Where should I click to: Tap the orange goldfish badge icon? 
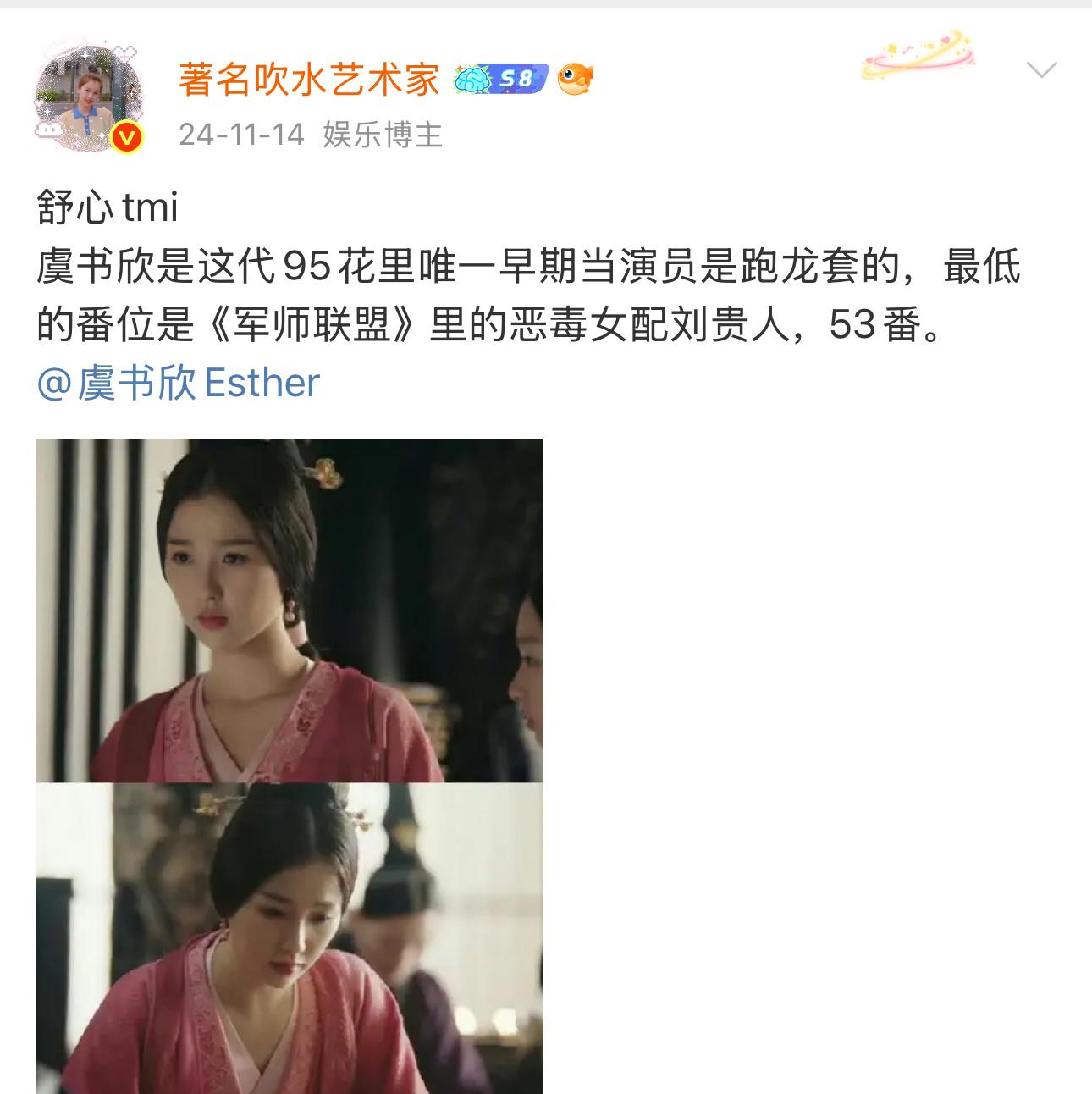click(x=576, y=79)
